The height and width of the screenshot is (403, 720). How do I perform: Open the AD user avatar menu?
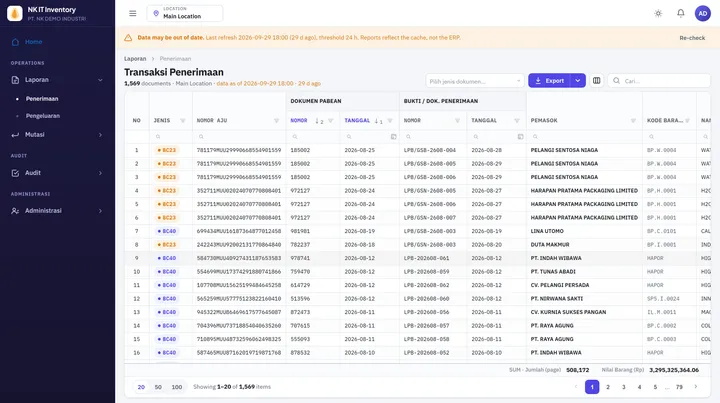(703, 13)
